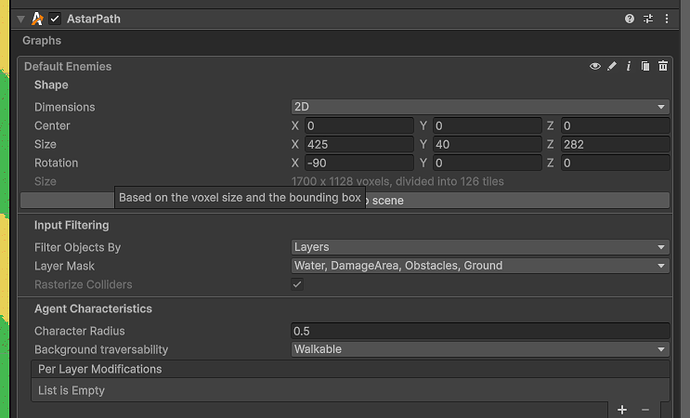Disable the AstarPath component checkbox

(55, 19)
